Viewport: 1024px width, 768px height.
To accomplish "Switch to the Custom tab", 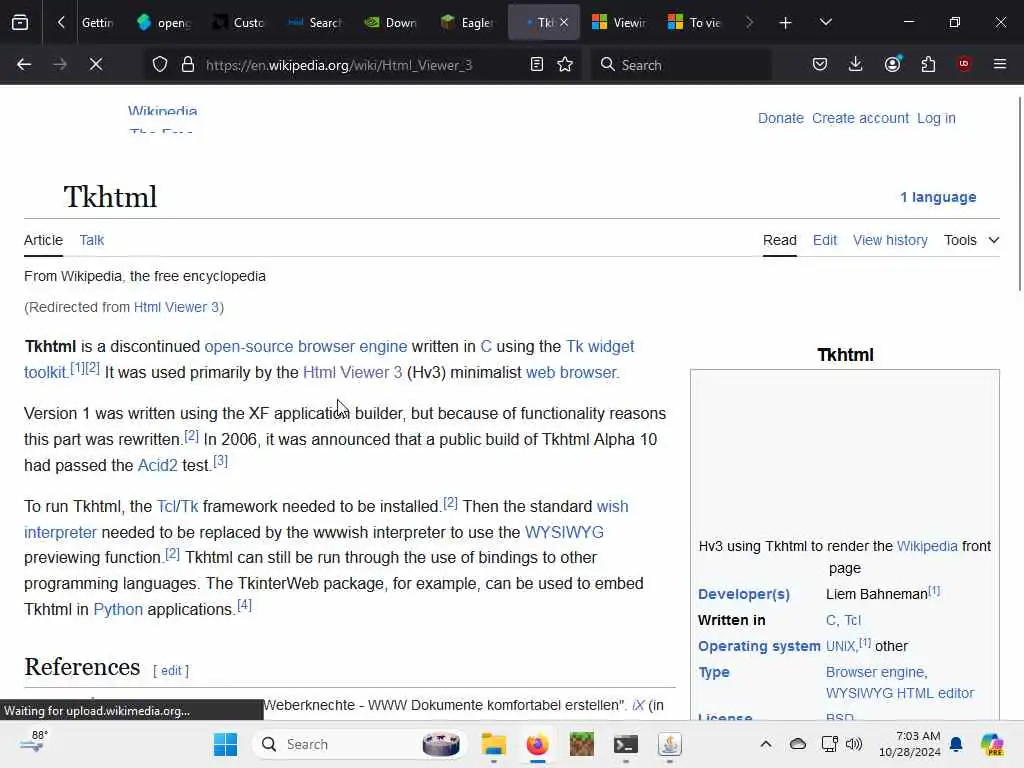I will click(x=239, y=23).
